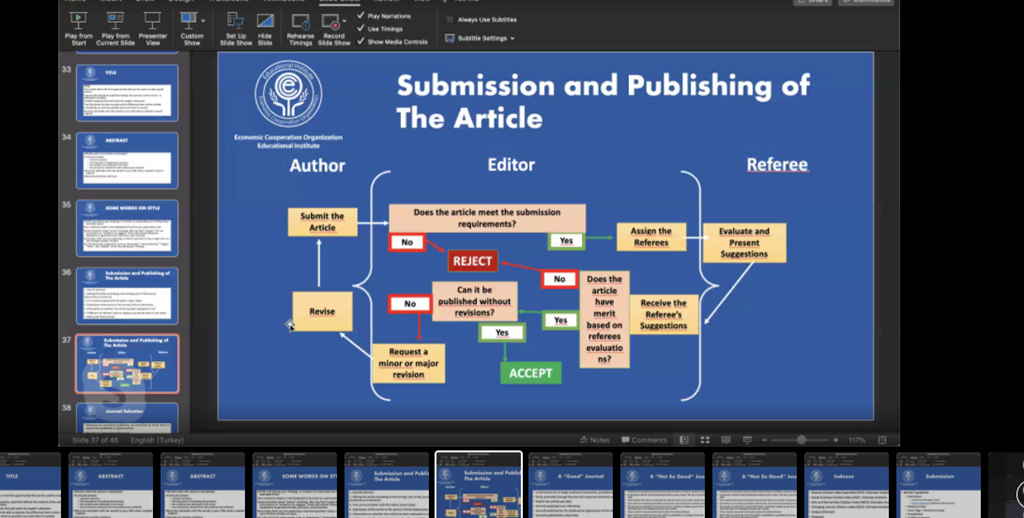Select Receive the Referee's Suggestions box
Image resolution: width=1024 pixels, height=518 pixels.
pos(664,314)
